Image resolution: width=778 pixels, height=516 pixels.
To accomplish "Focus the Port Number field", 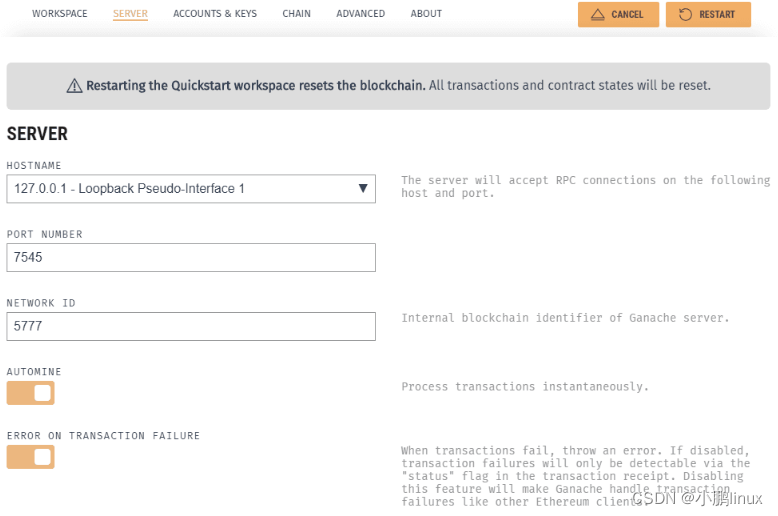I will pyautogui.click(x=191, y=258).
